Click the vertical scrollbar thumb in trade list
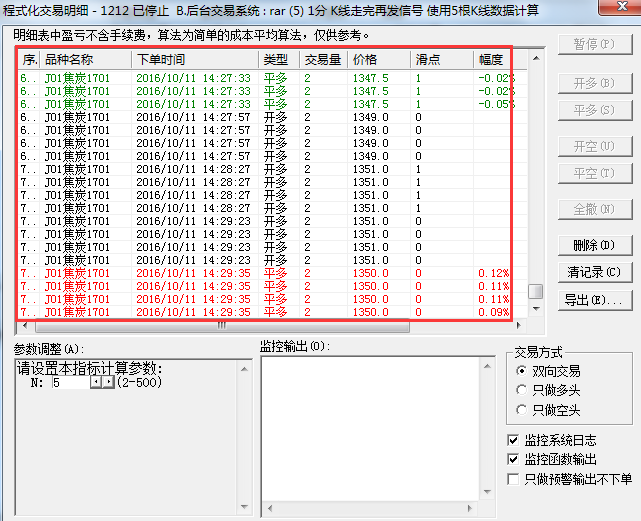The width and height of the screenshot is (641, 521). pos(536,291)
